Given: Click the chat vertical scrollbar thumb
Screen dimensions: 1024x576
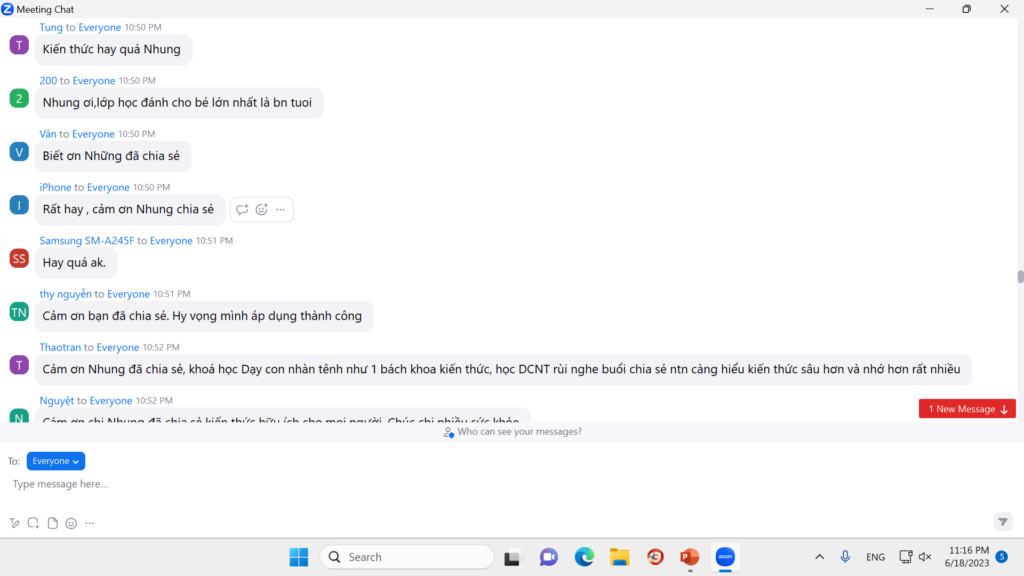Looking at the screenshot, I should tap(1020, 277).
